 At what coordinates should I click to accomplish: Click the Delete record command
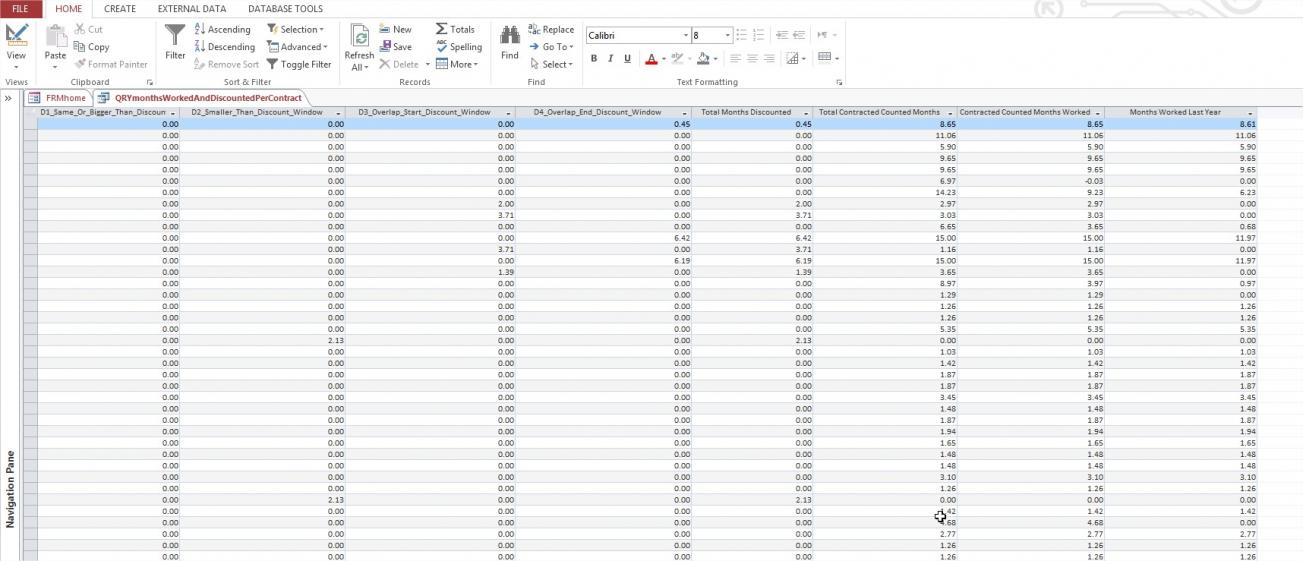point(399,64)
